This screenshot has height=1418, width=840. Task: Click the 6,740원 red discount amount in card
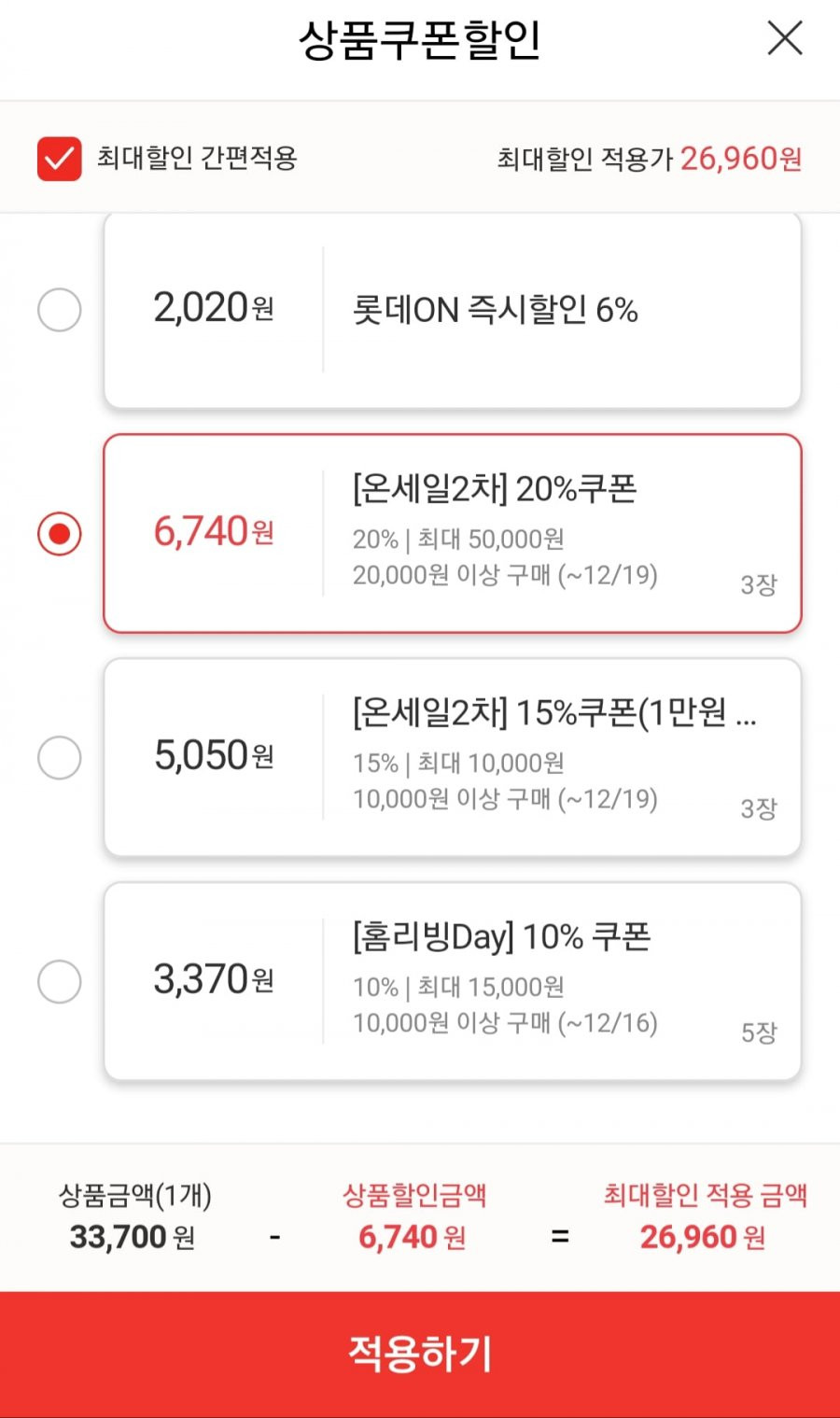coord(214,532)
